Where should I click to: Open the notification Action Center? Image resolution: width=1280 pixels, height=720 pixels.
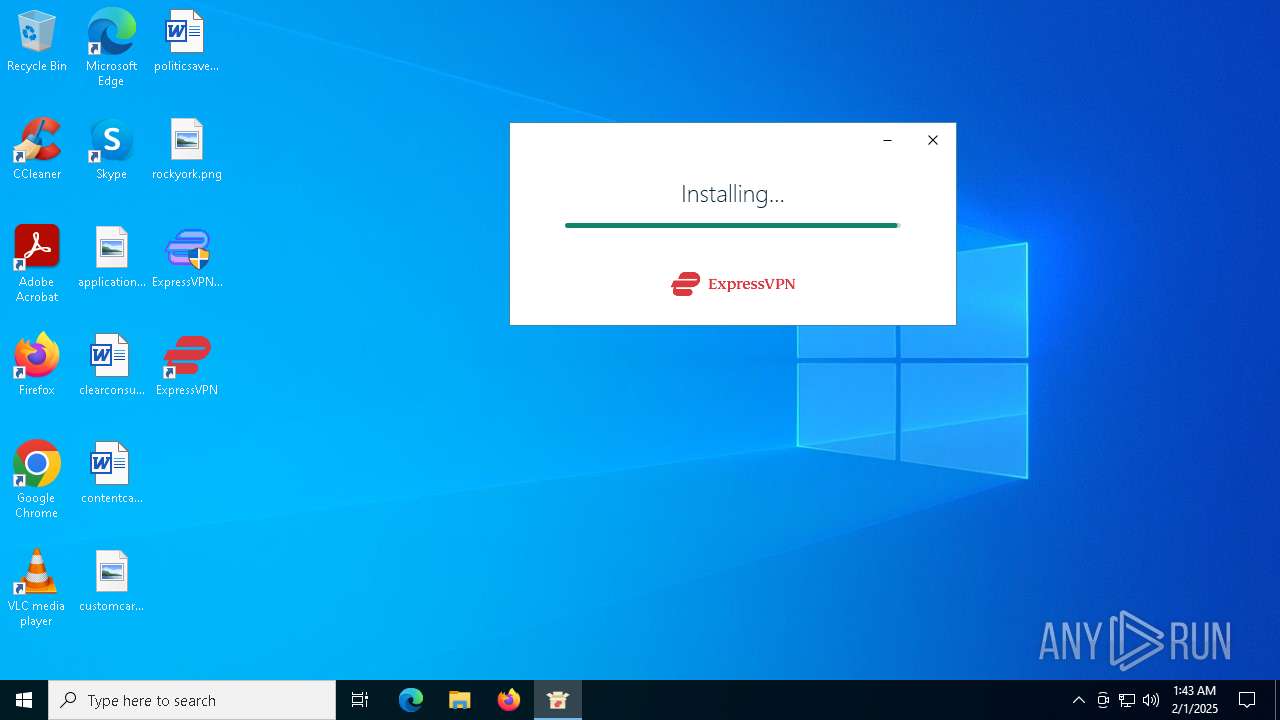tap(1247, 700)
